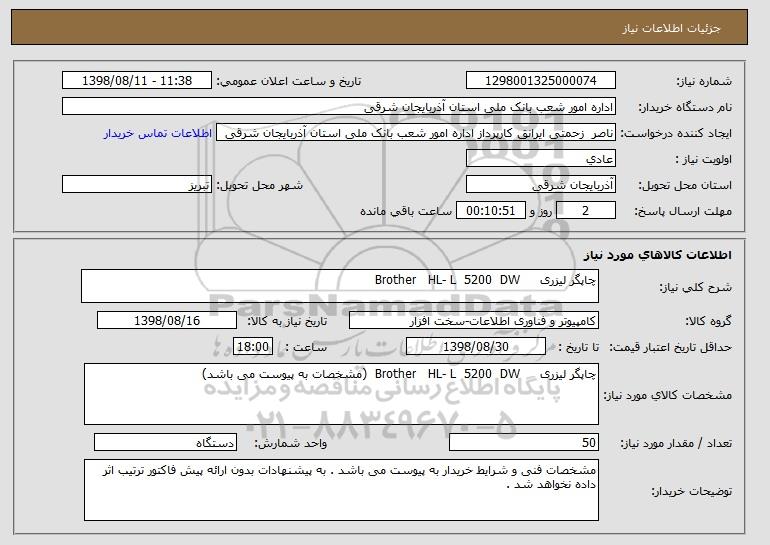
Task: Click the استان محل تحویل field
Action: 541,185
